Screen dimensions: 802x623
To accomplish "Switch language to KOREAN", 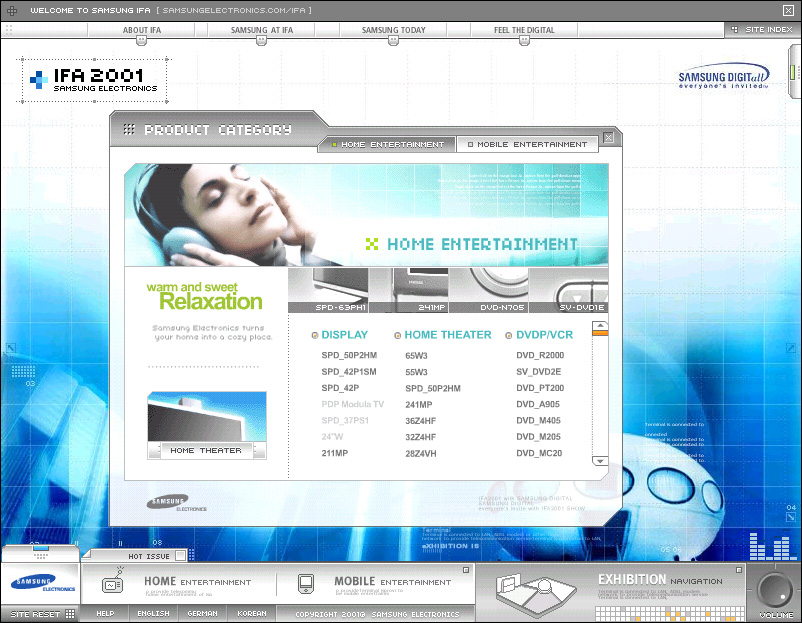I will [x=251, y=613].
